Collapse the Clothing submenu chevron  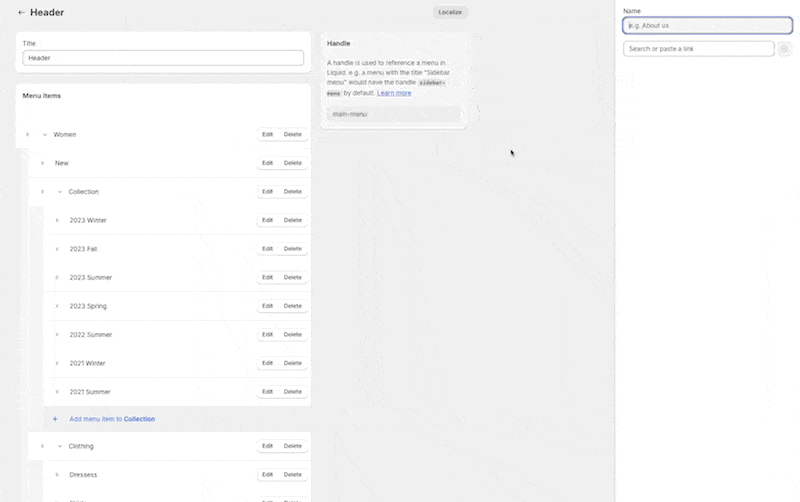(59, 446)
